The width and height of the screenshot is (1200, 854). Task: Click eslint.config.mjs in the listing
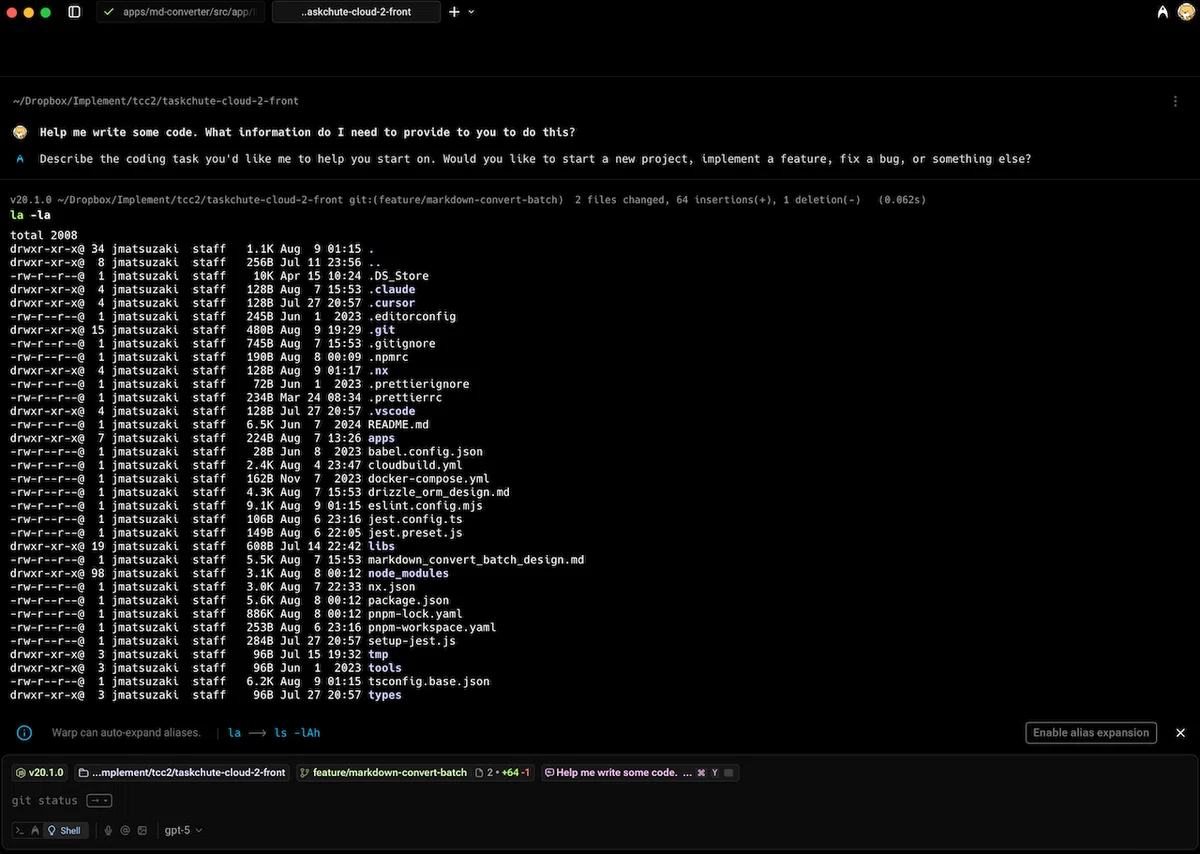pos(425,506)
